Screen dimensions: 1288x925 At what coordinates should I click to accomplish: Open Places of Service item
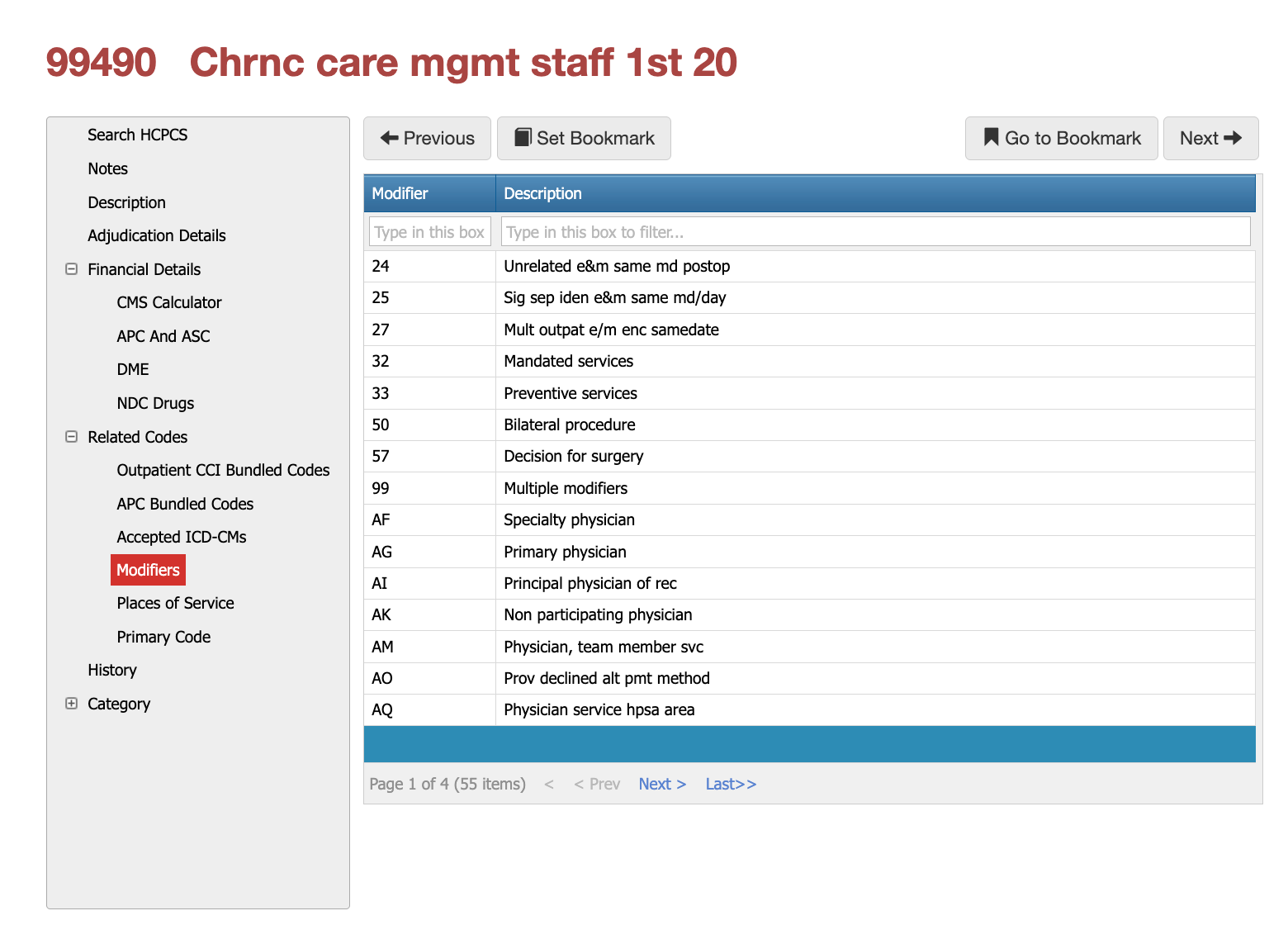[175, 603]
